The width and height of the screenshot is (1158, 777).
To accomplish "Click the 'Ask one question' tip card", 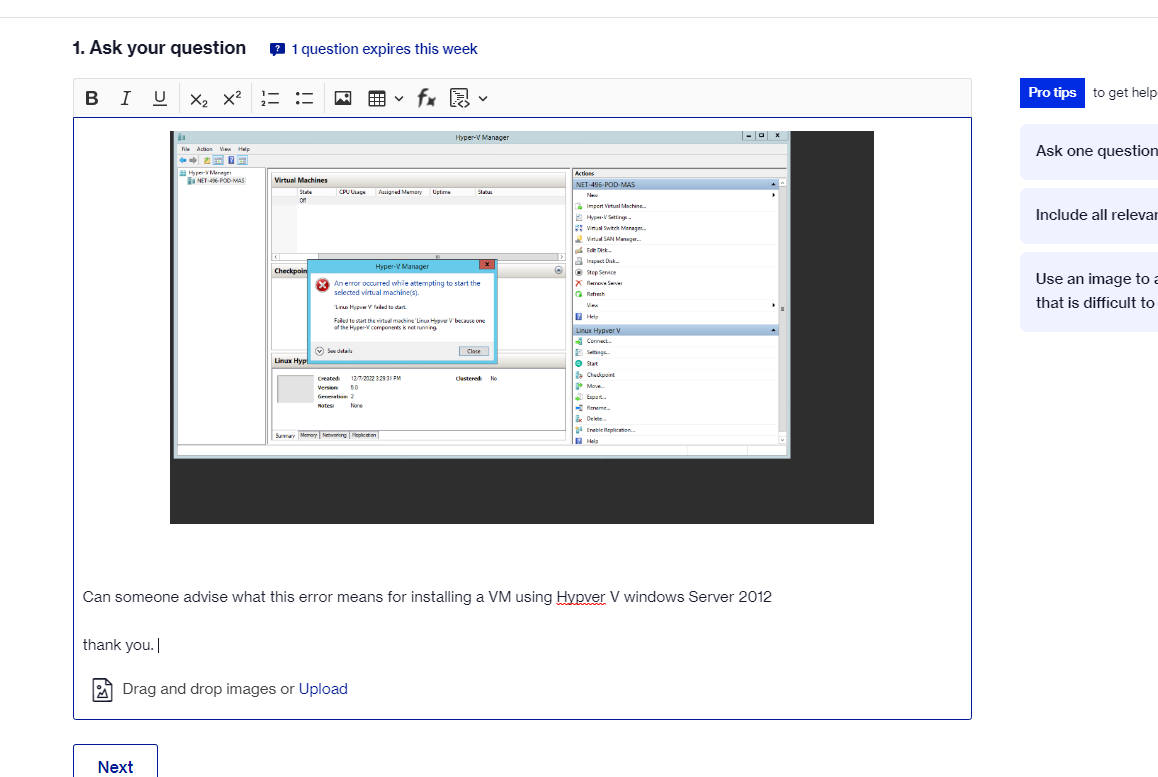I will (1089, 151).
